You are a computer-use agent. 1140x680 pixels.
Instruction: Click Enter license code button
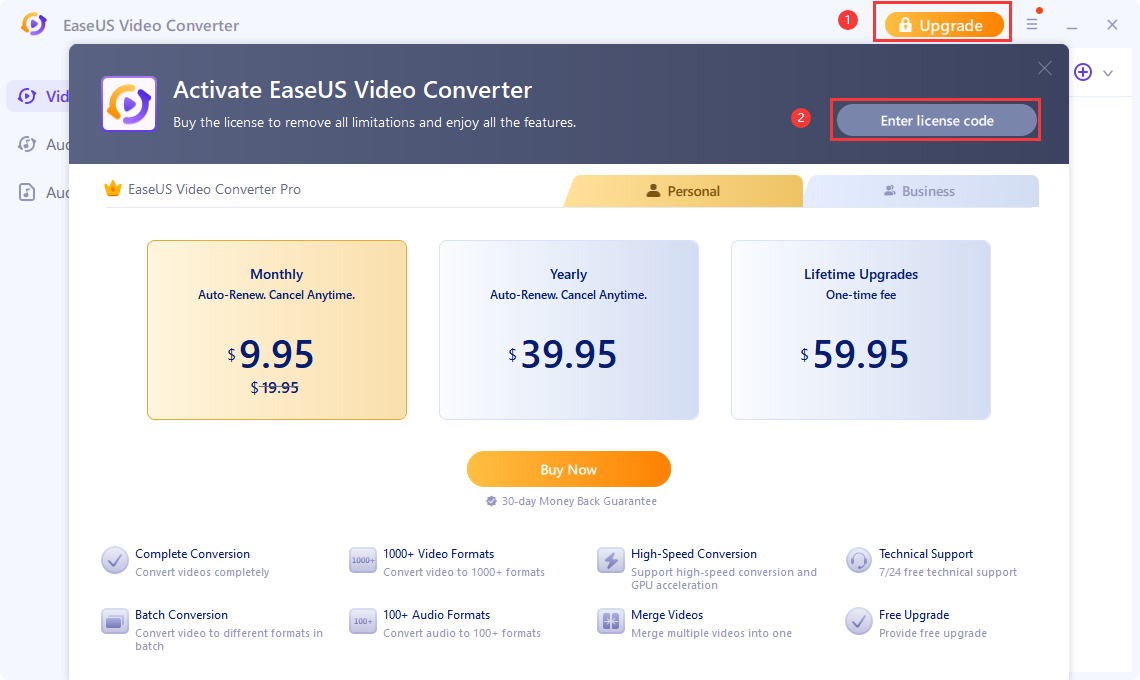tap(936, 121)
